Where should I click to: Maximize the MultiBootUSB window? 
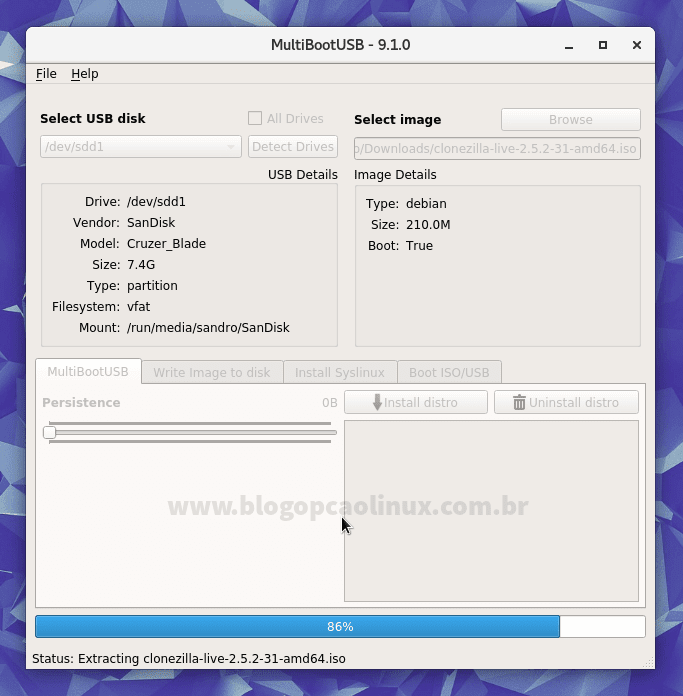(x=603, y=45)
